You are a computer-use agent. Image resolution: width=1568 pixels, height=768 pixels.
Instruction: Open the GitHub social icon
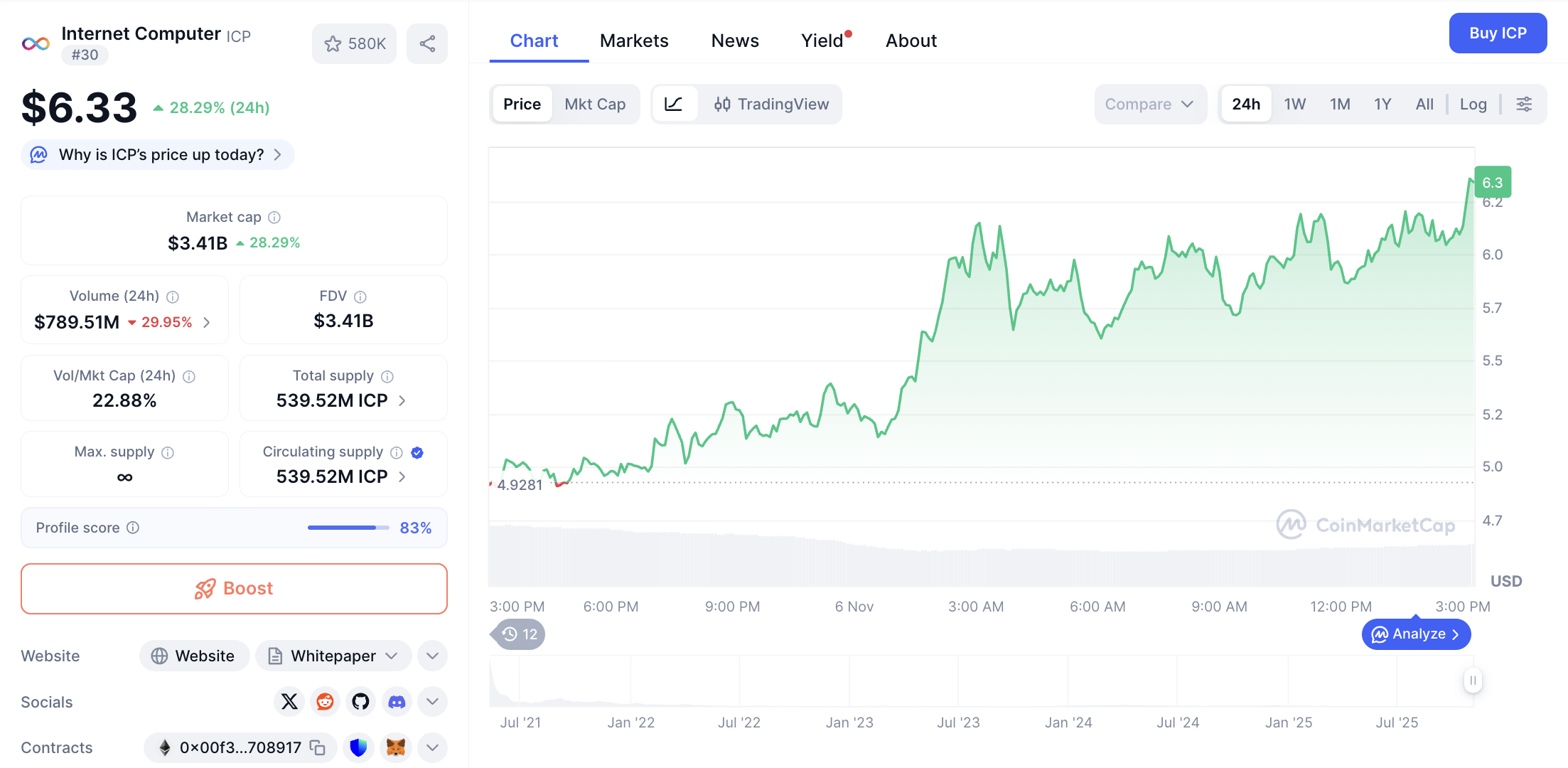pyautogui.click(x=360, y=702)
